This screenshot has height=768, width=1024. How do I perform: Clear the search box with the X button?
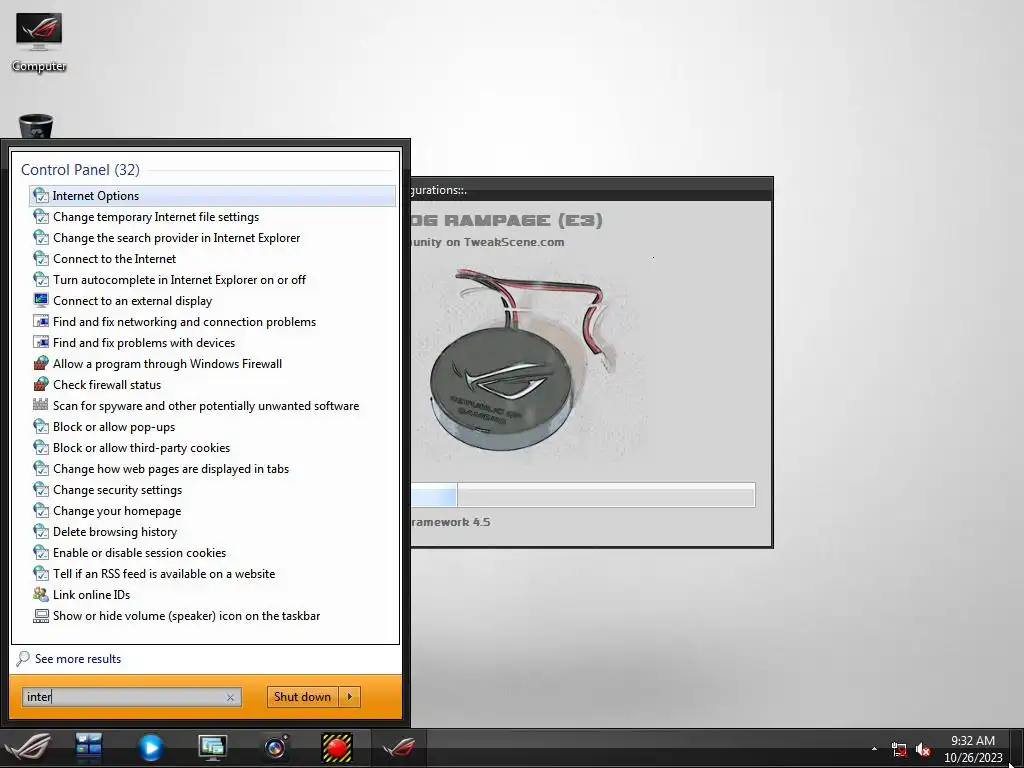(230, 697)
